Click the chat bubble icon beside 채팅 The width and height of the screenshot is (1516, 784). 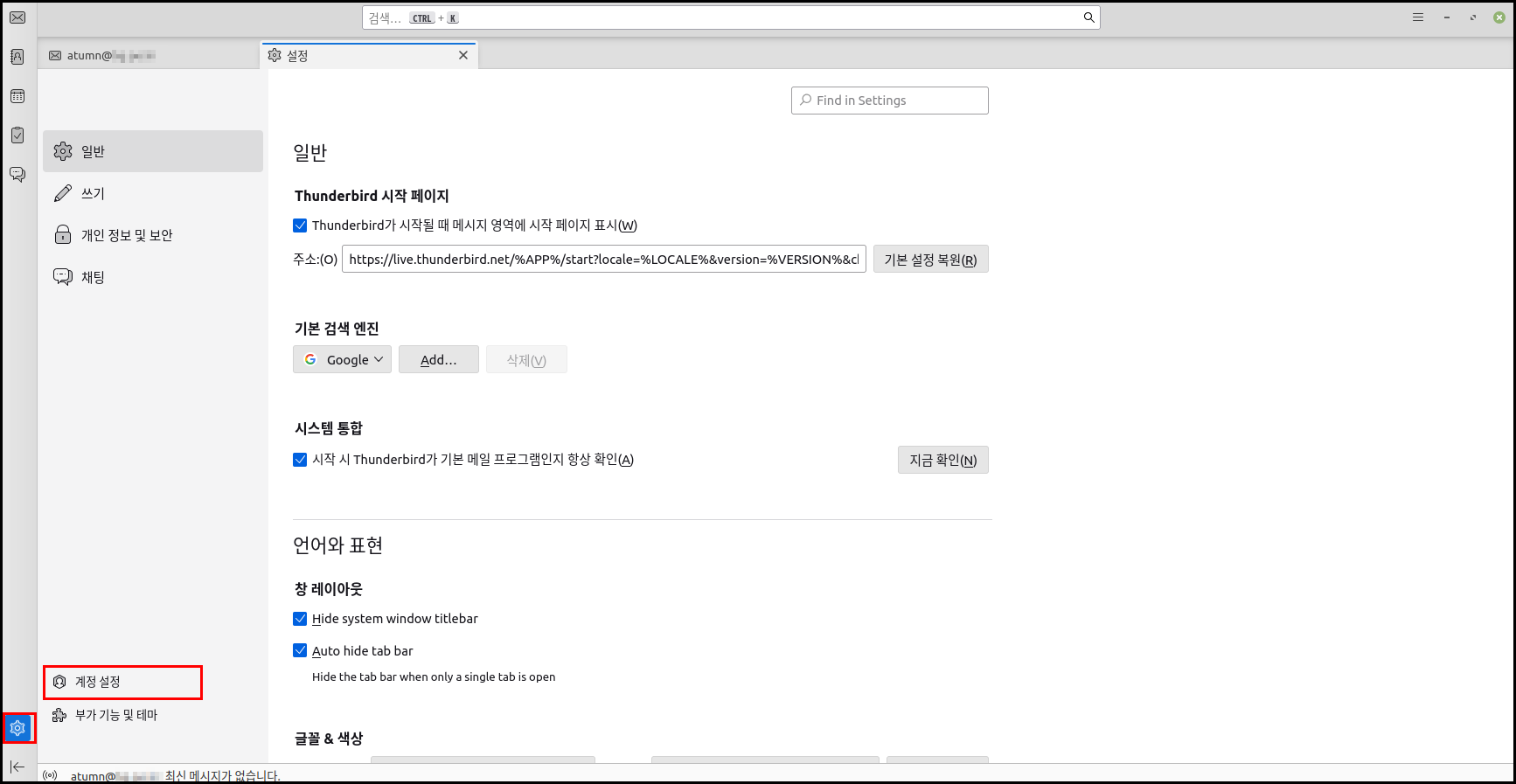pyautogui.click(x=63, y=277)
